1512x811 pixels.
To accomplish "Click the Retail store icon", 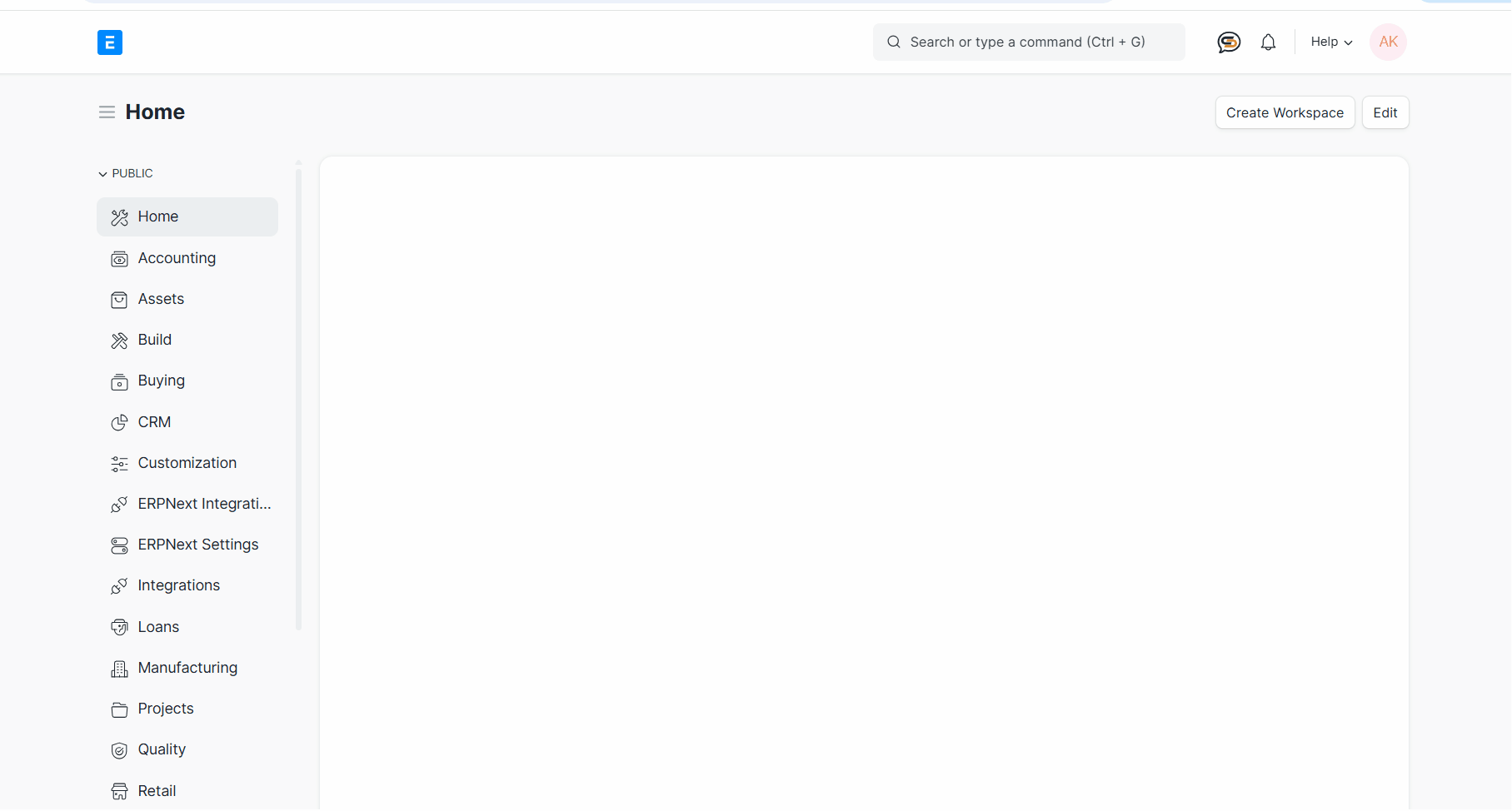I will (119, 791).
